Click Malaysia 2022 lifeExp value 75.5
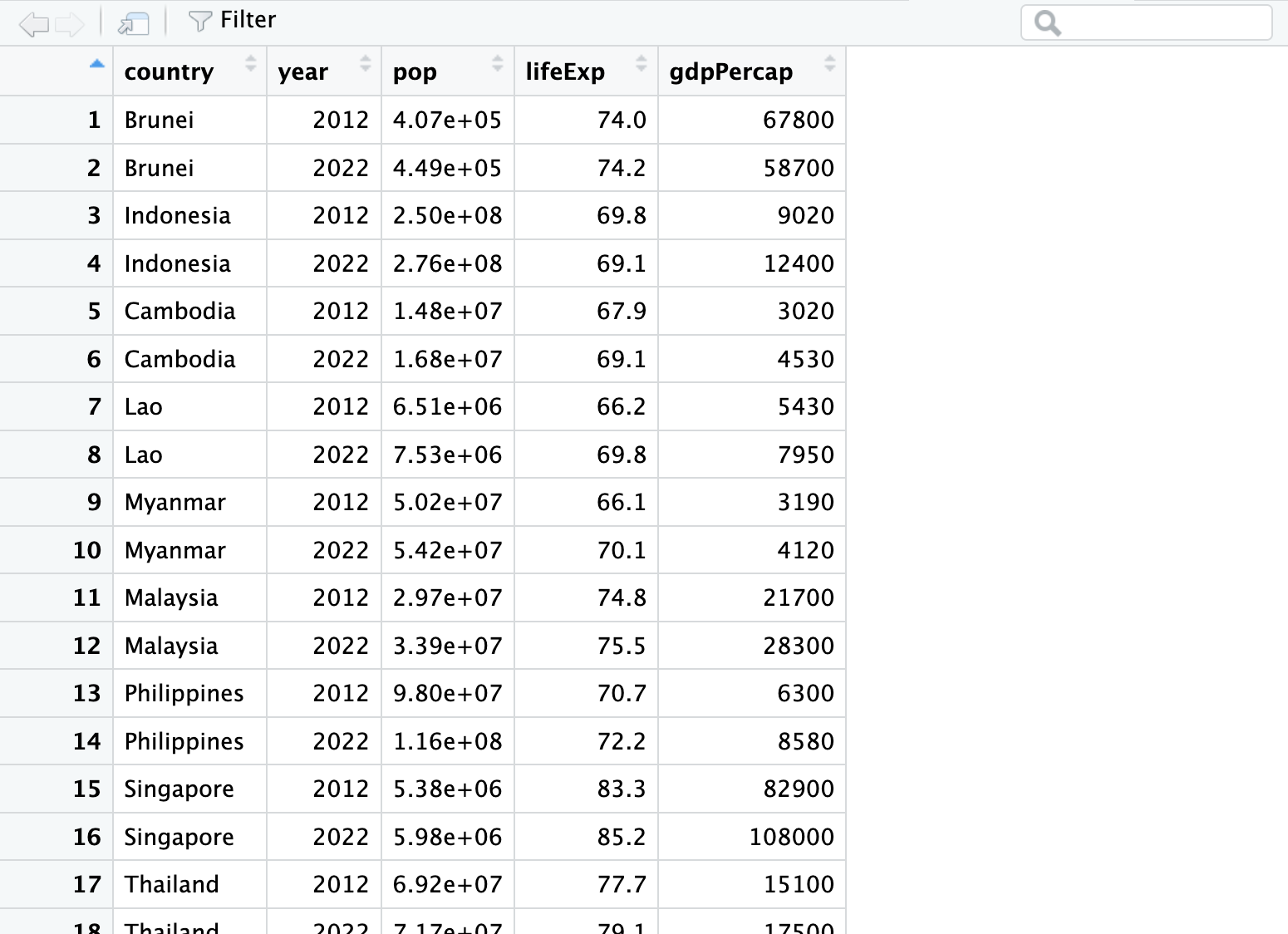1288x934 pixels. [x=587, y=646]
